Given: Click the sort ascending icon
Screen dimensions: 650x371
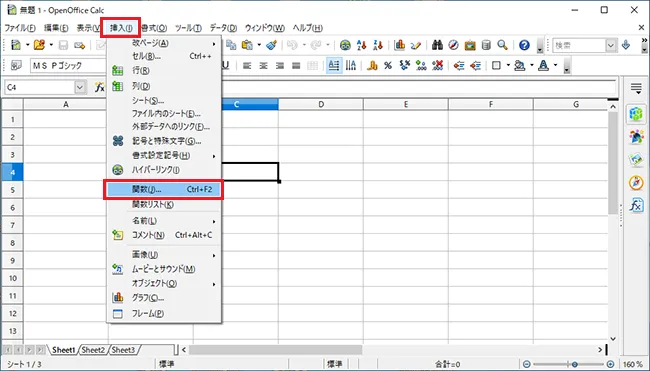Looking at the screenshot, I should coord(361,45).
